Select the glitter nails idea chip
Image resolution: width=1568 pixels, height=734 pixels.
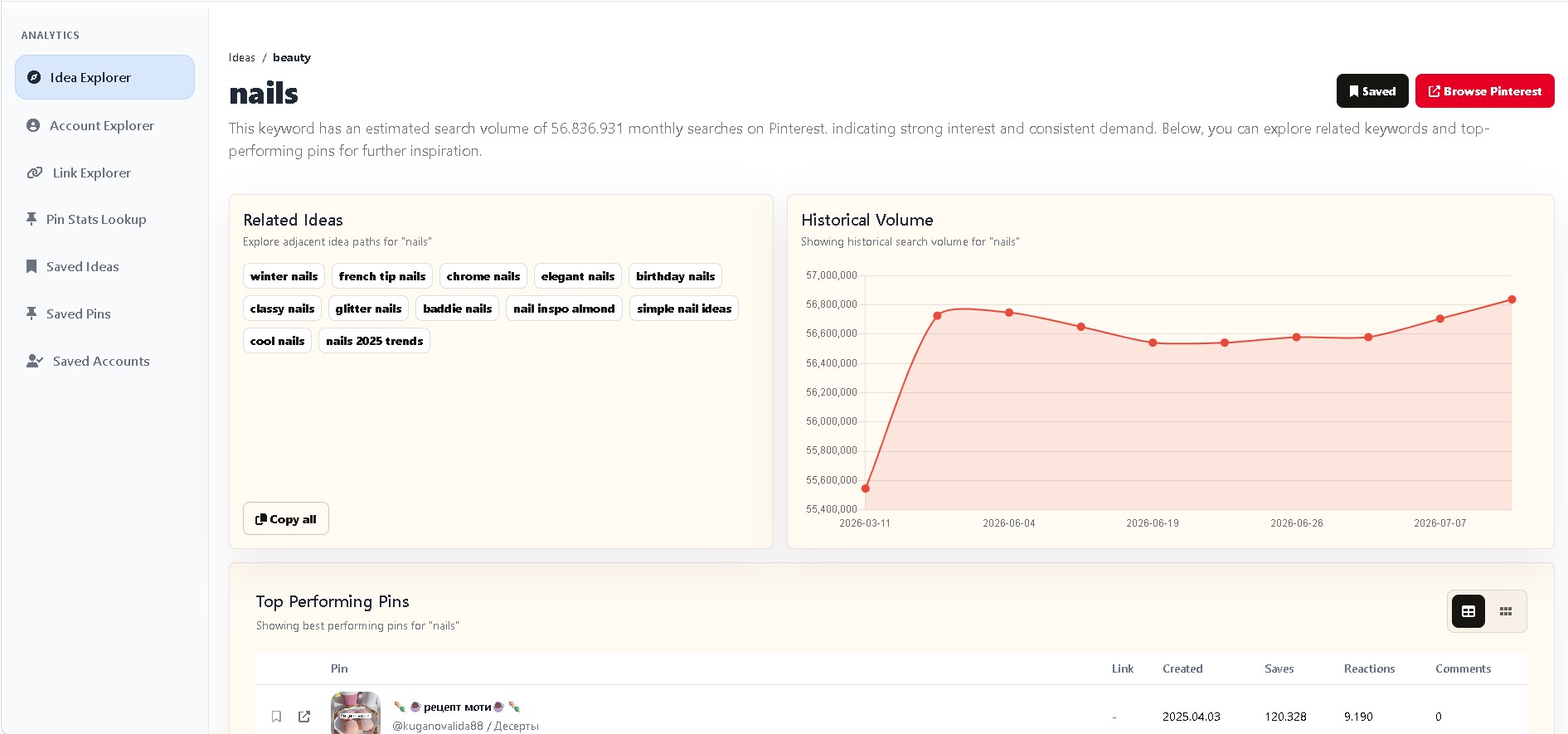tap(368, 309)
